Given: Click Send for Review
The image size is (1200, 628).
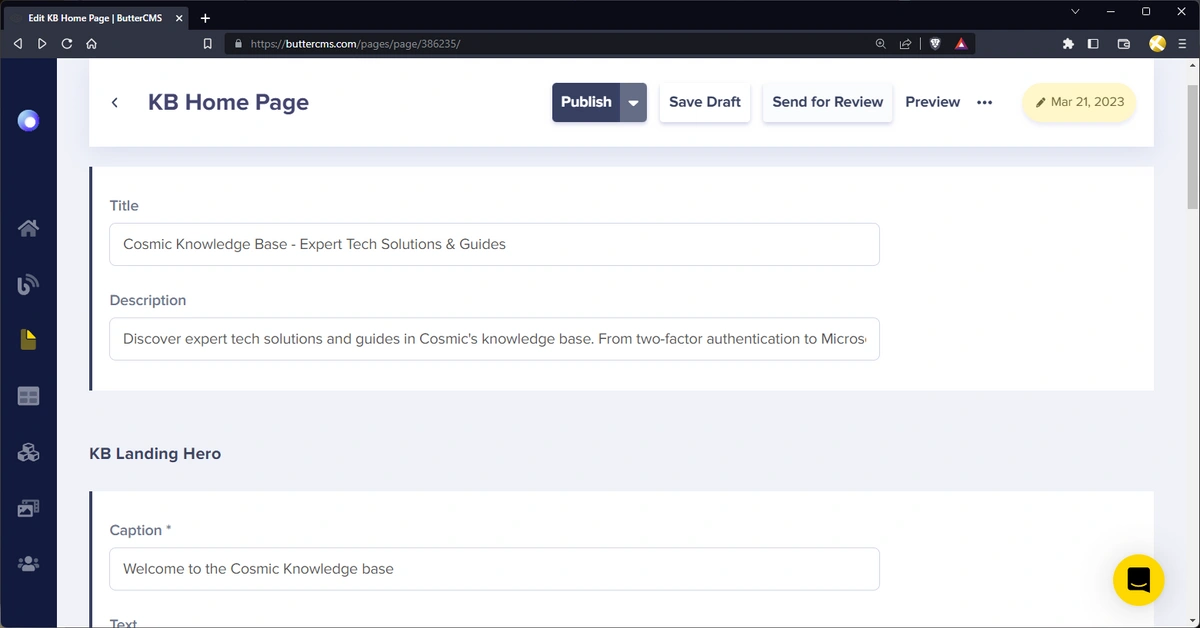Looking at the screenshot, I should pyautogui.click(x=828, y=102).
